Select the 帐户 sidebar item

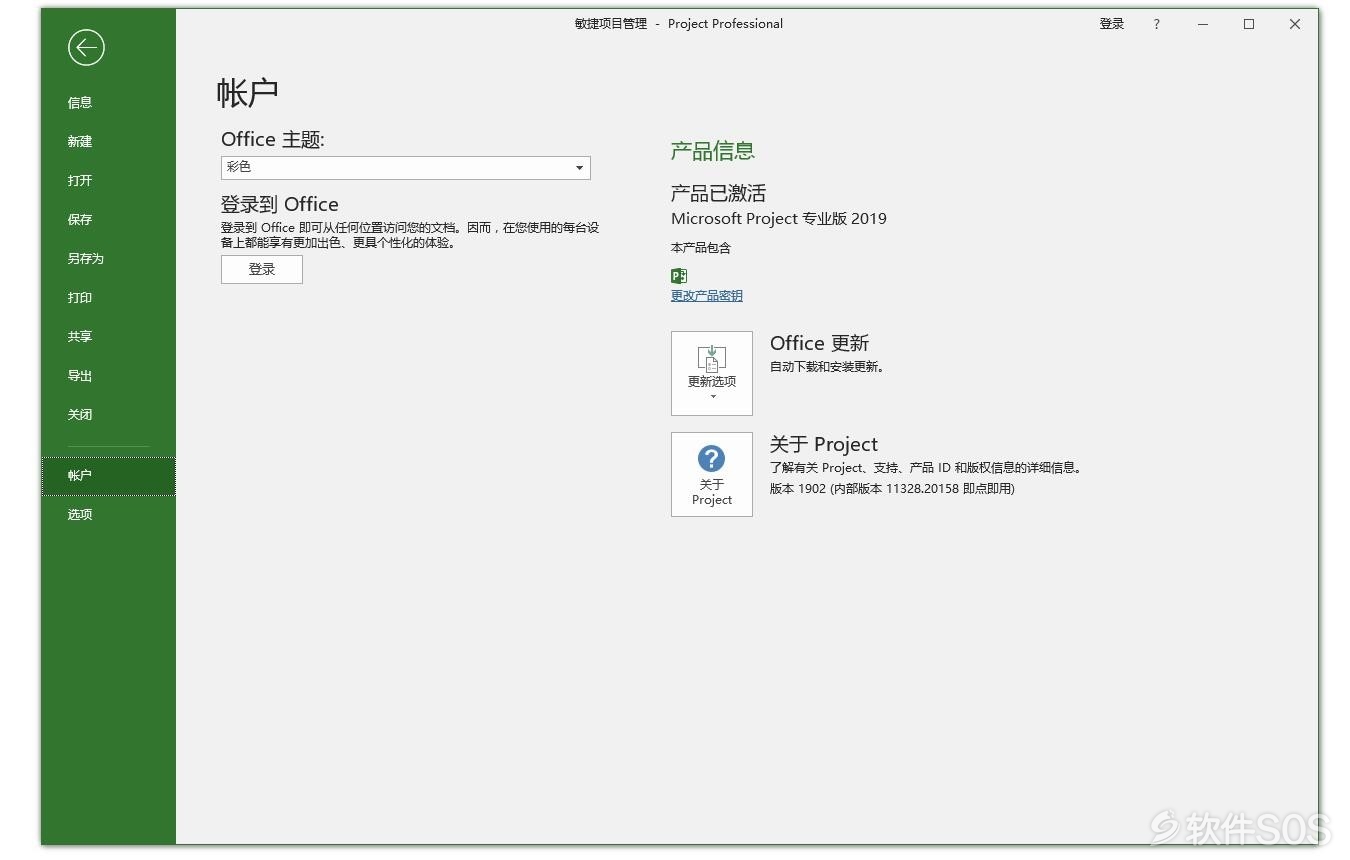[108, 476]
